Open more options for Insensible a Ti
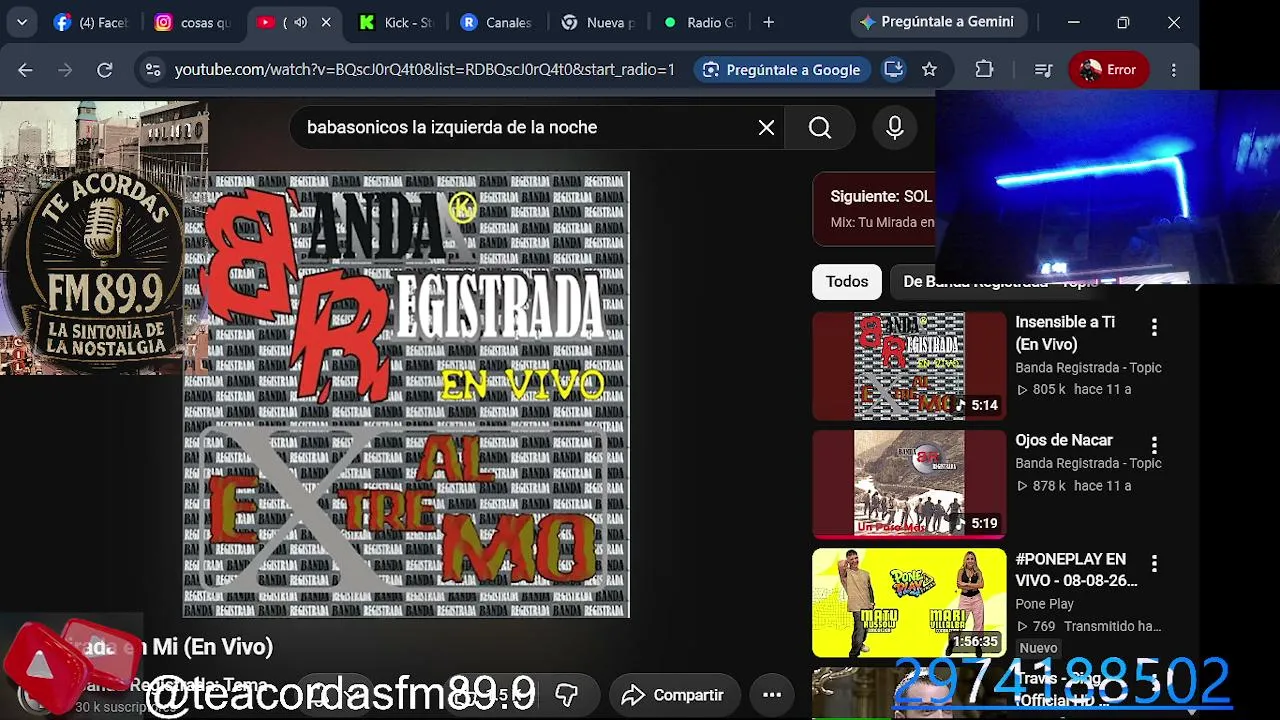This screenshot has width=1280, height=720. pyautogui.click(x=1154, y=327)
